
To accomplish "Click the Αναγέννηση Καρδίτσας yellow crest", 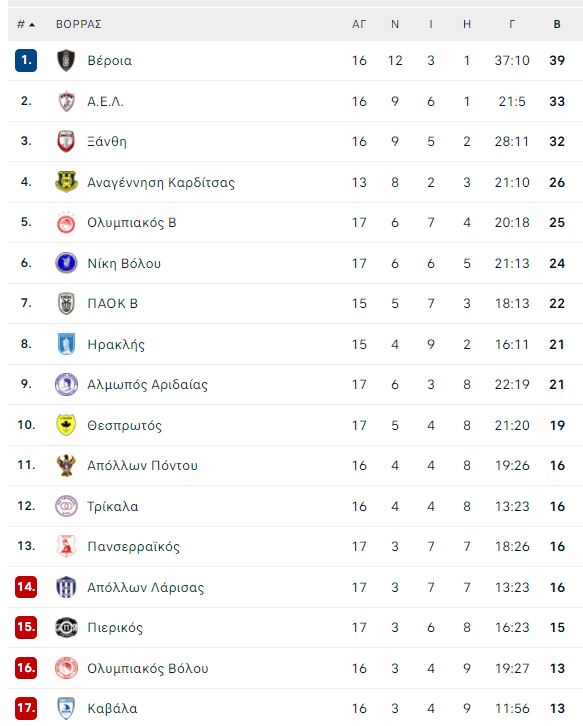I will [x=66, y=182].
